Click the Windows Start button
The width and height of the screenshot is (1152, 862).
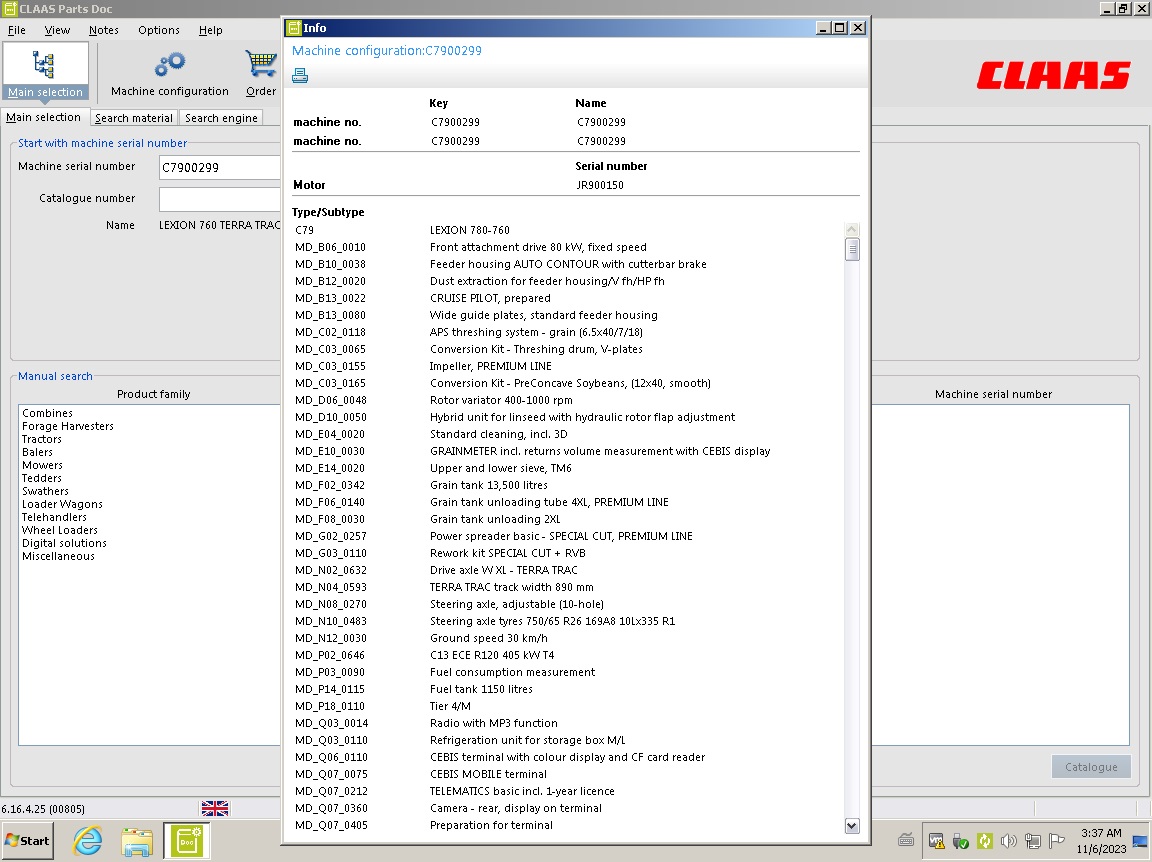click(26, 841)
